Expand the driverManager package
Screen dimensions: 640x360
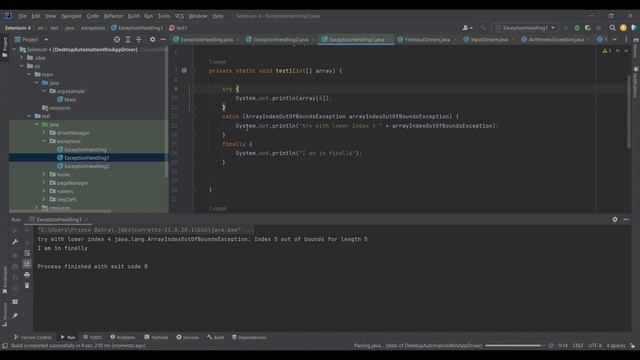click(x=44, y=133)
